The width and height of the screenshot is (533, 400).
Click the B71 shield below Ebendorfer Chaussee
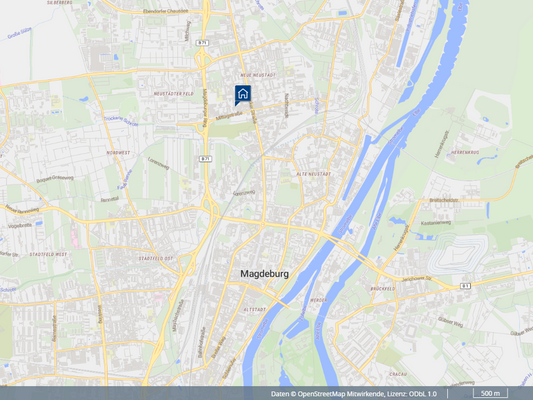tap(202, 43)
